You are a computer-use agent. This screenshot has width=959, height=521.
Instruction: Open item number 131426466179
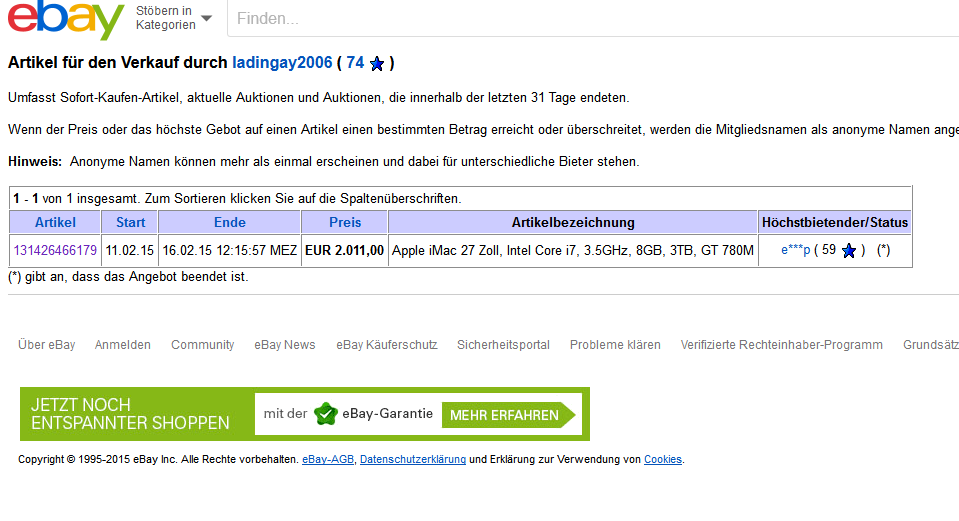[55, 251]
